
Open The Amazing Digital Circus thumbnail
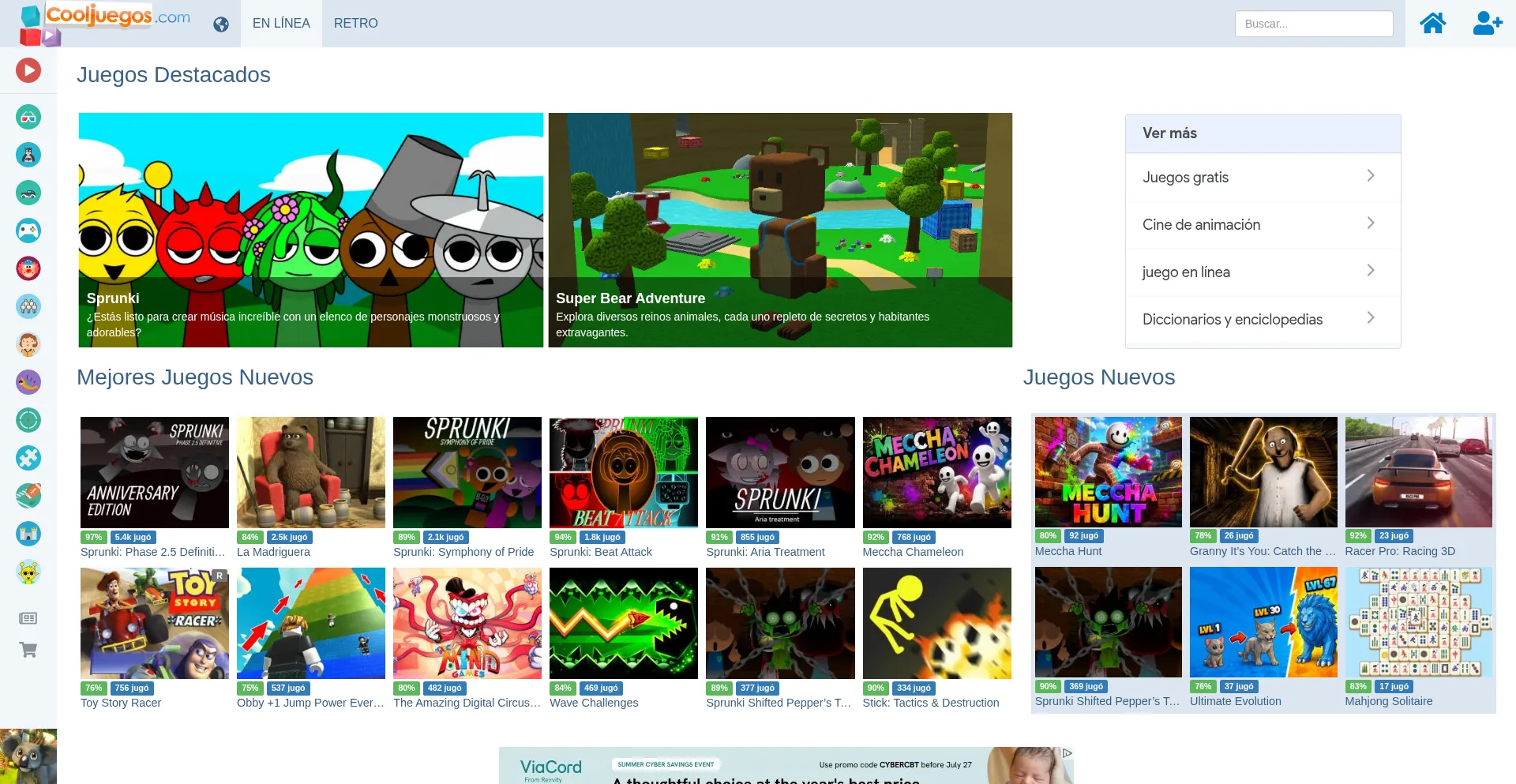(x=467, y=623)
